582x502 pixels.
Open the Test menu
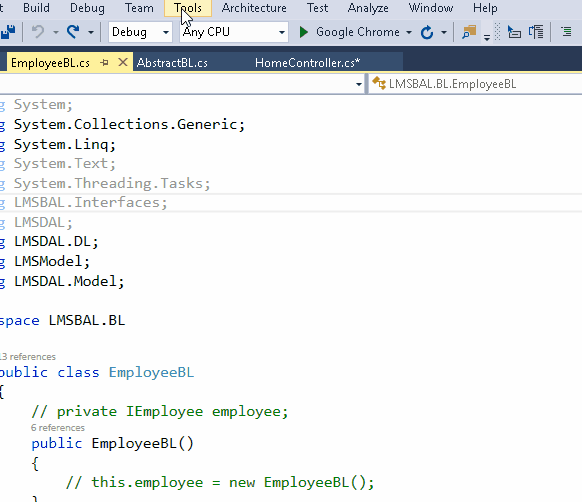317,8
